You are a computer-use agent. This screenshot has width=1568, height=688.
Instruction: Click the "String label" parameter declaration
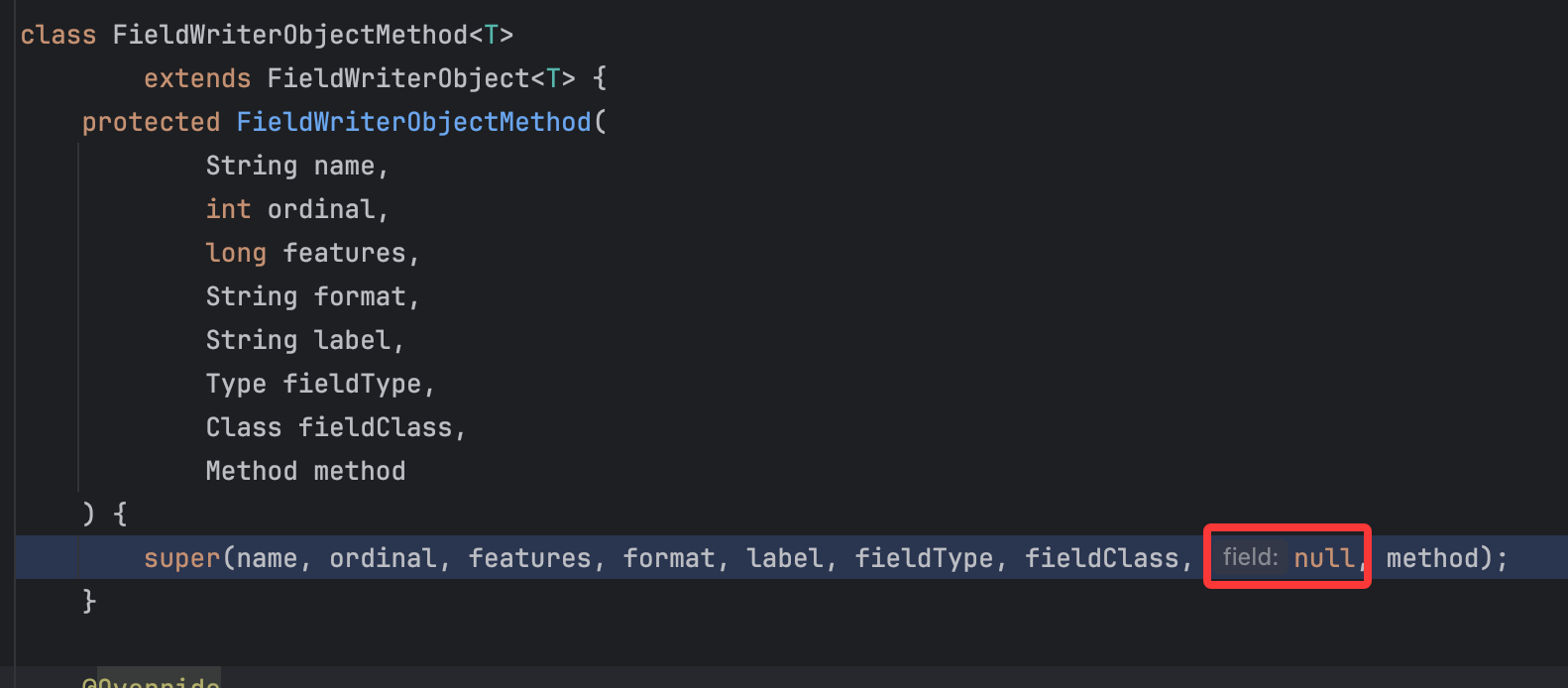pos(303,340)
